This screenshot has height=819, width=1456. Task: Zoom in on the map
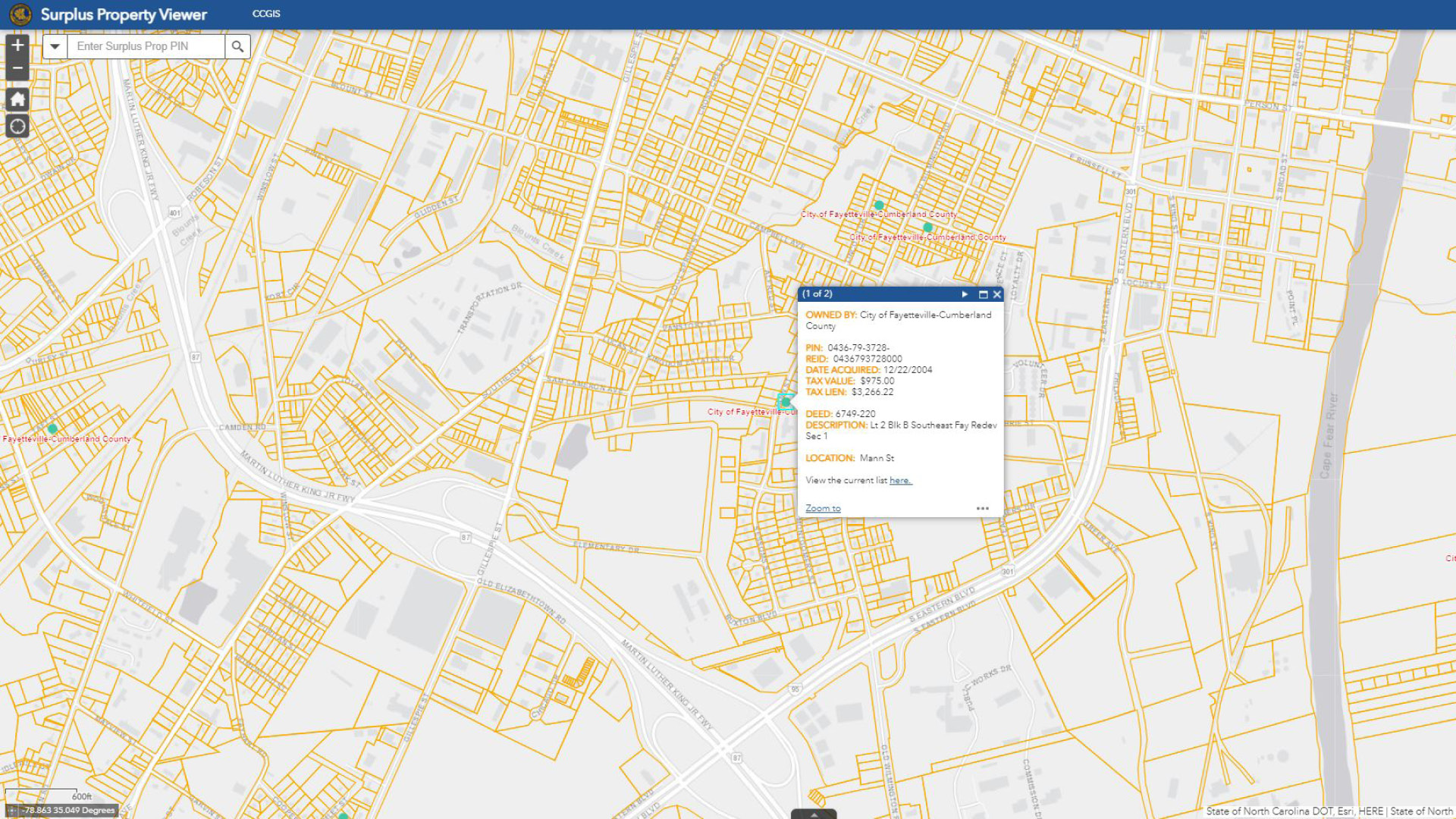(x=17, y=45)
